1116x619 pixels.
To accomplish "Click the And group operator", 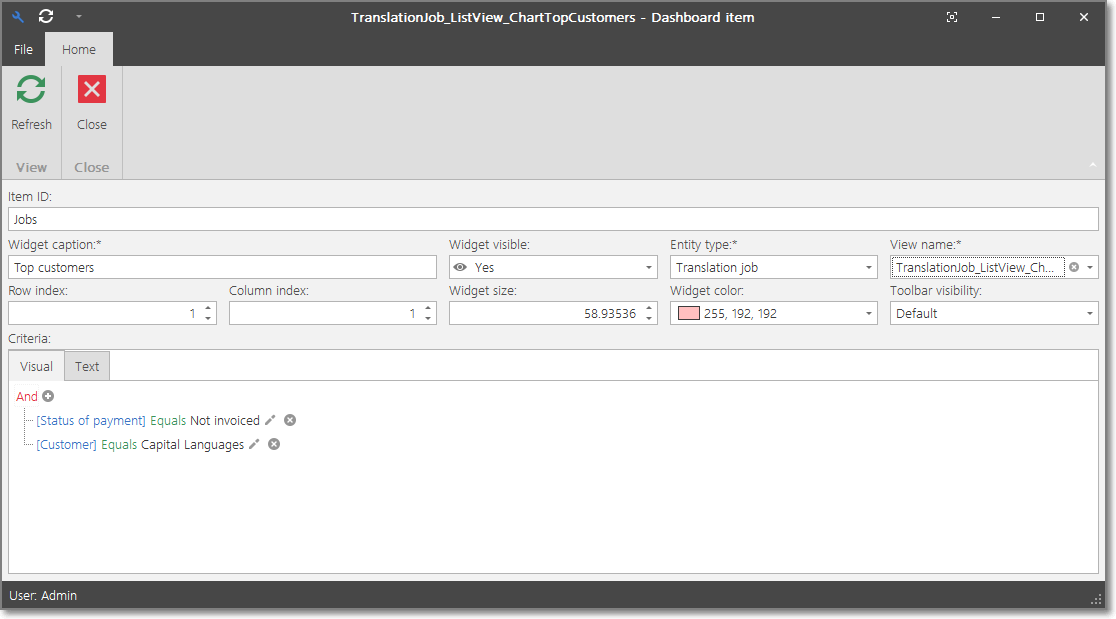I will pos(27,396).
